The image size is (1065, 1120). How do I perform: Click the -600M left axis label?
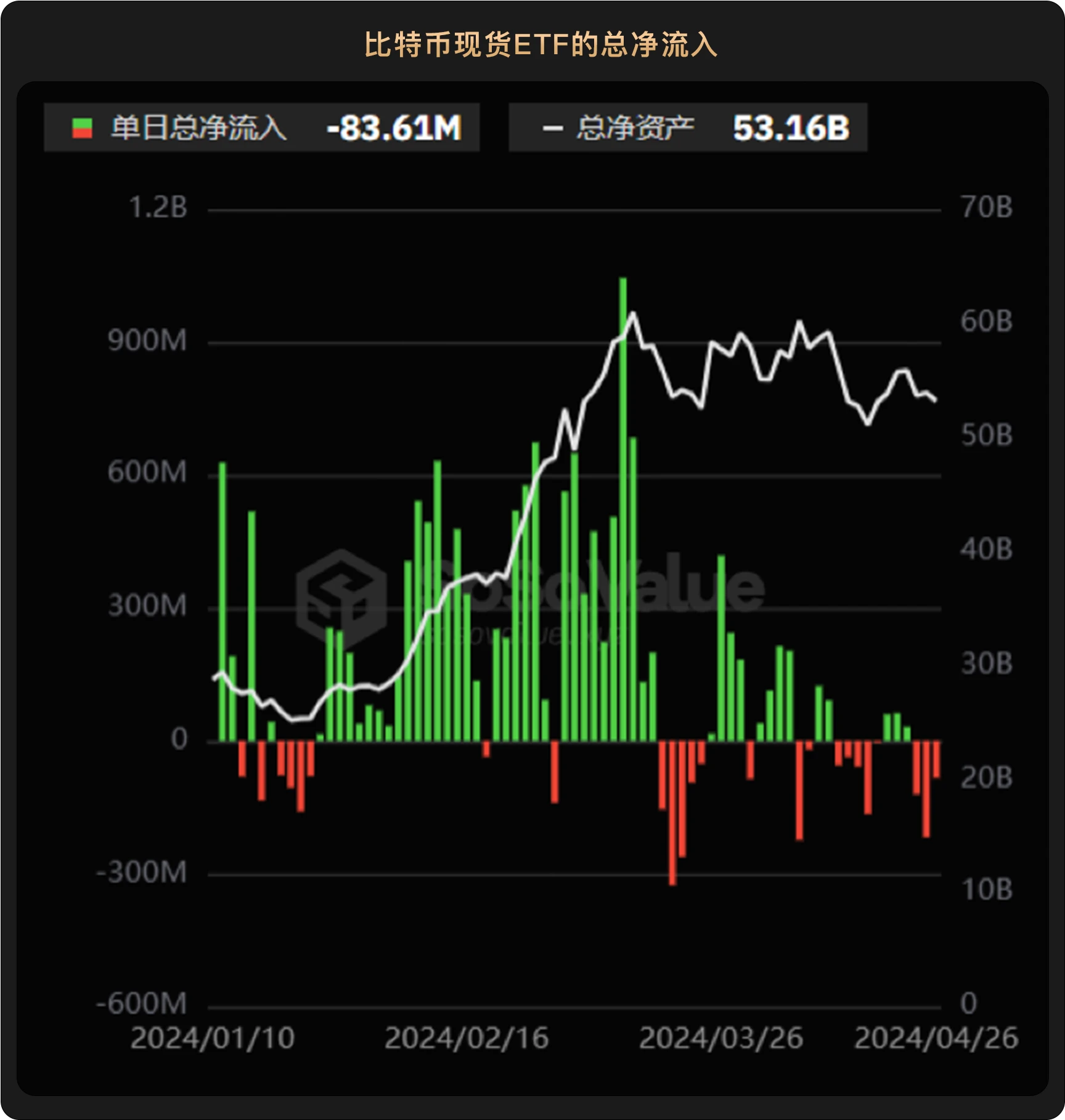coord(142,1004)
